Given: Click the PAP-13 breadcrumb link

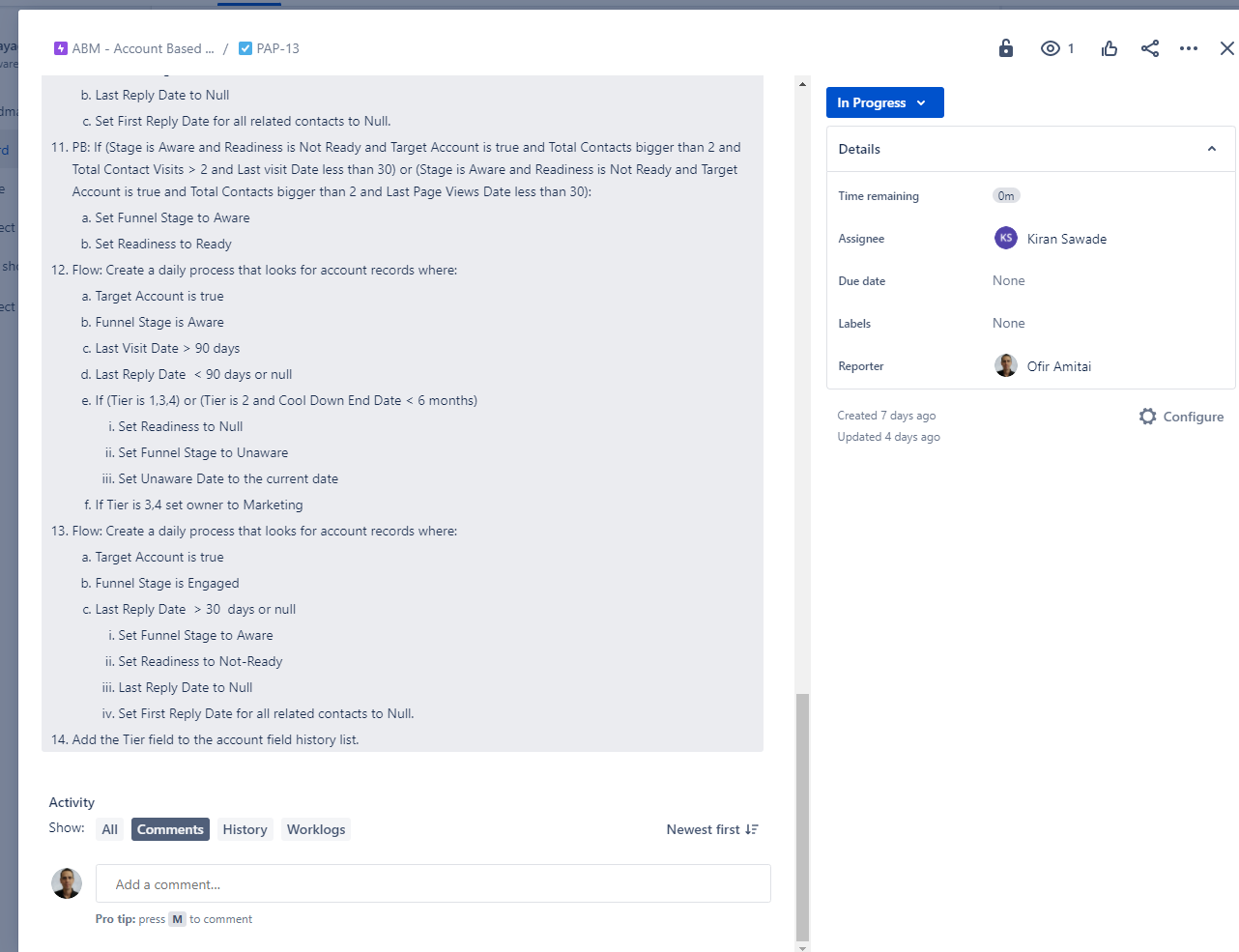Looking at the screenshot, I should [x=277, y=47].
